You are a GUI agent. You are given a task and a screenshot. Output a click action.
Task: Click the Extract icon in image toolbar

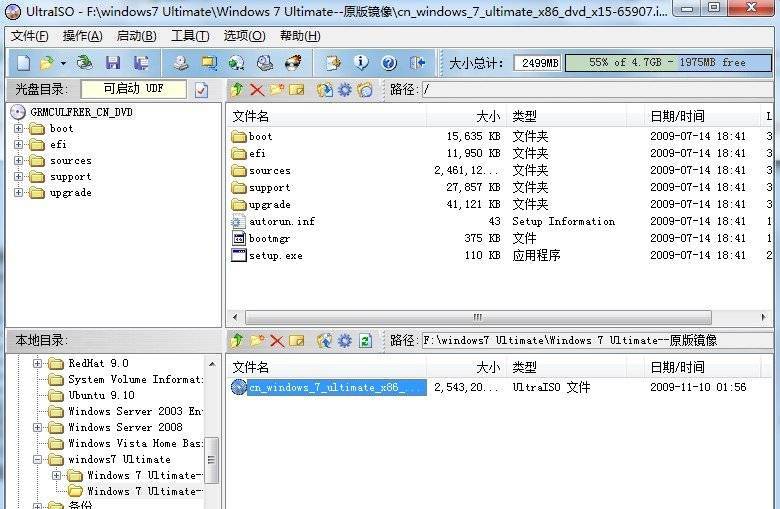click(325, 90)
